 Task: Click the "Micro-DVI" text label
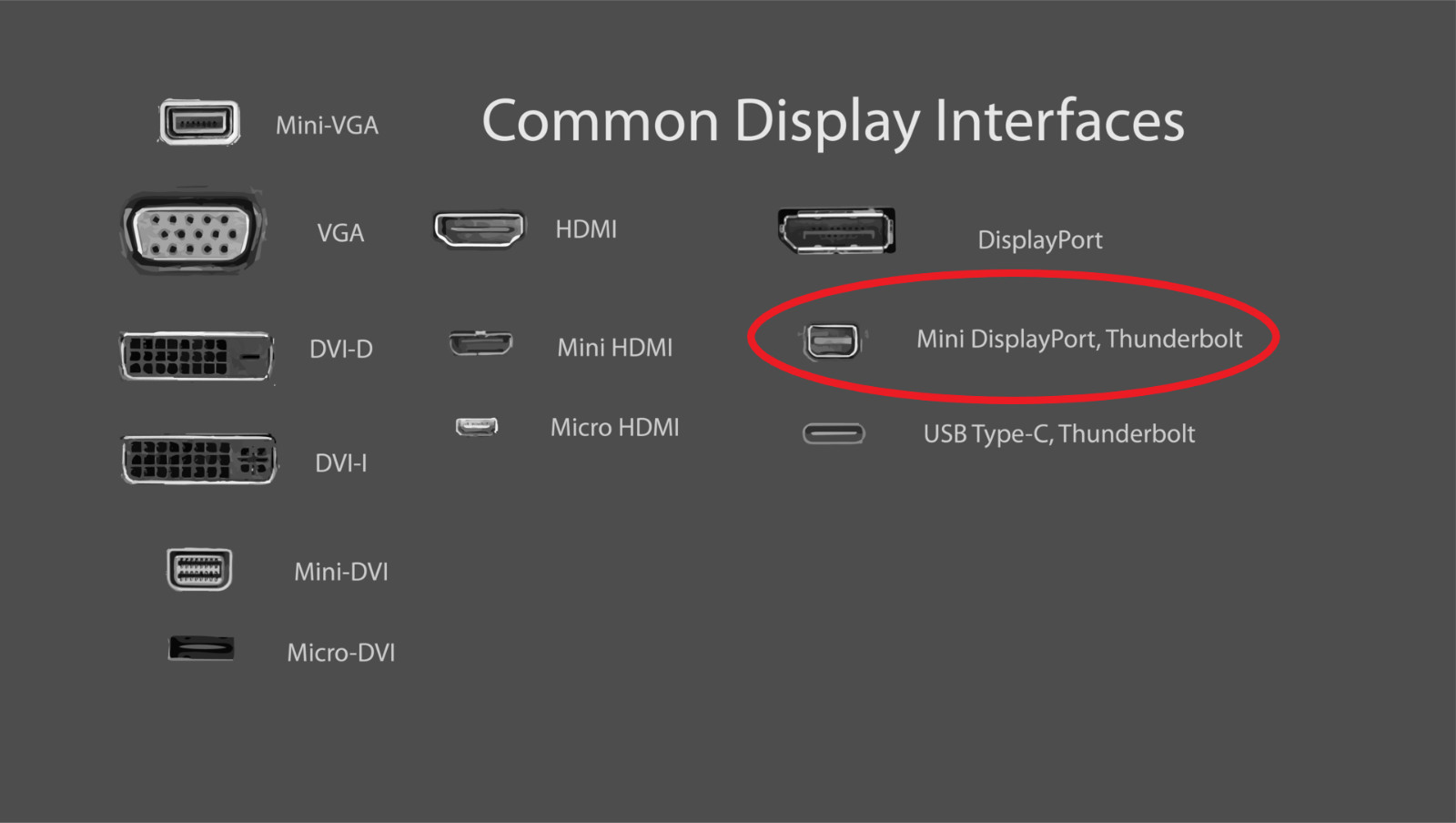(x=341, y=653)
